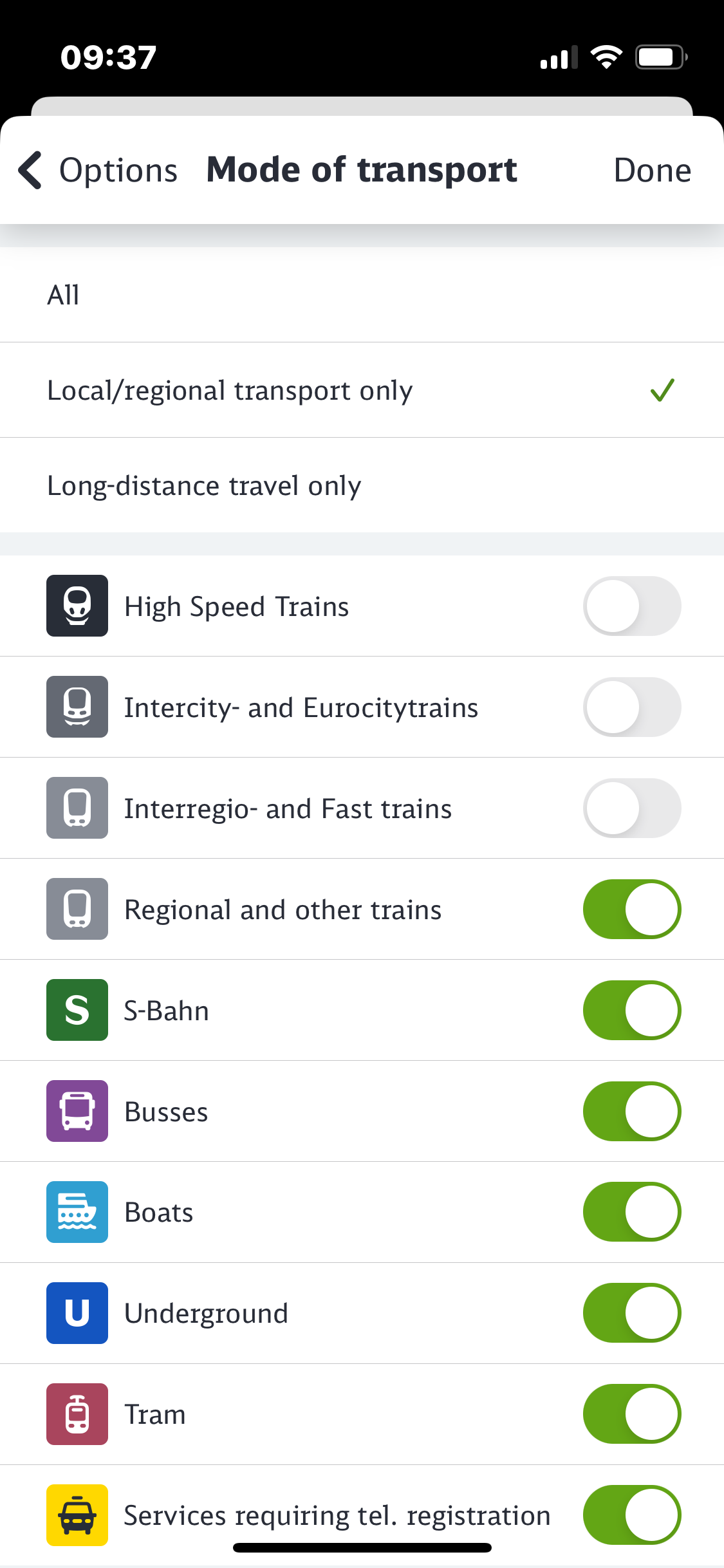Tap the purple Busses icon

coord(77,1111)
